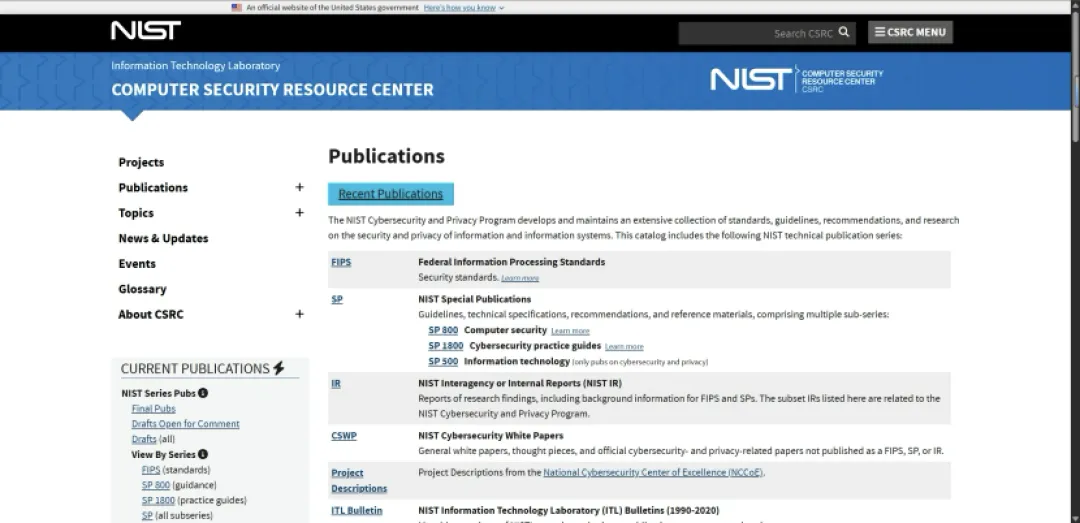Open the IR series link
Viewport: 1080px width, 523px height.
pyautogui.click(x=335, y=383)
